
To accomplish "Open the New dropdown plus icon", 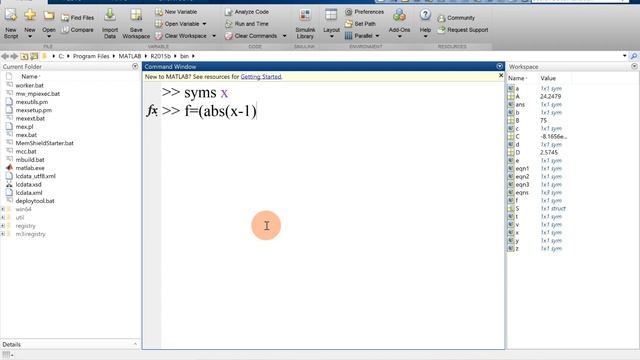I will [x=30, y=16].
